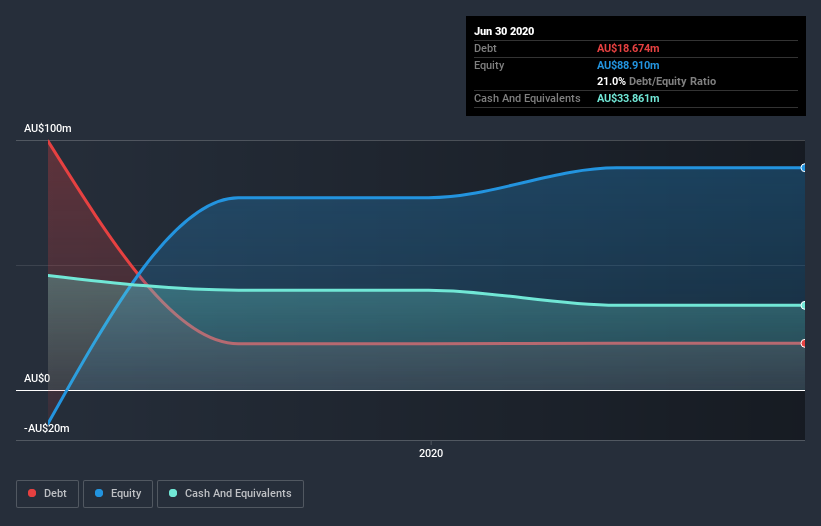
Task: Click the AU$100m y-axis label
Action: pyautogui.click(x=48, y=128)
